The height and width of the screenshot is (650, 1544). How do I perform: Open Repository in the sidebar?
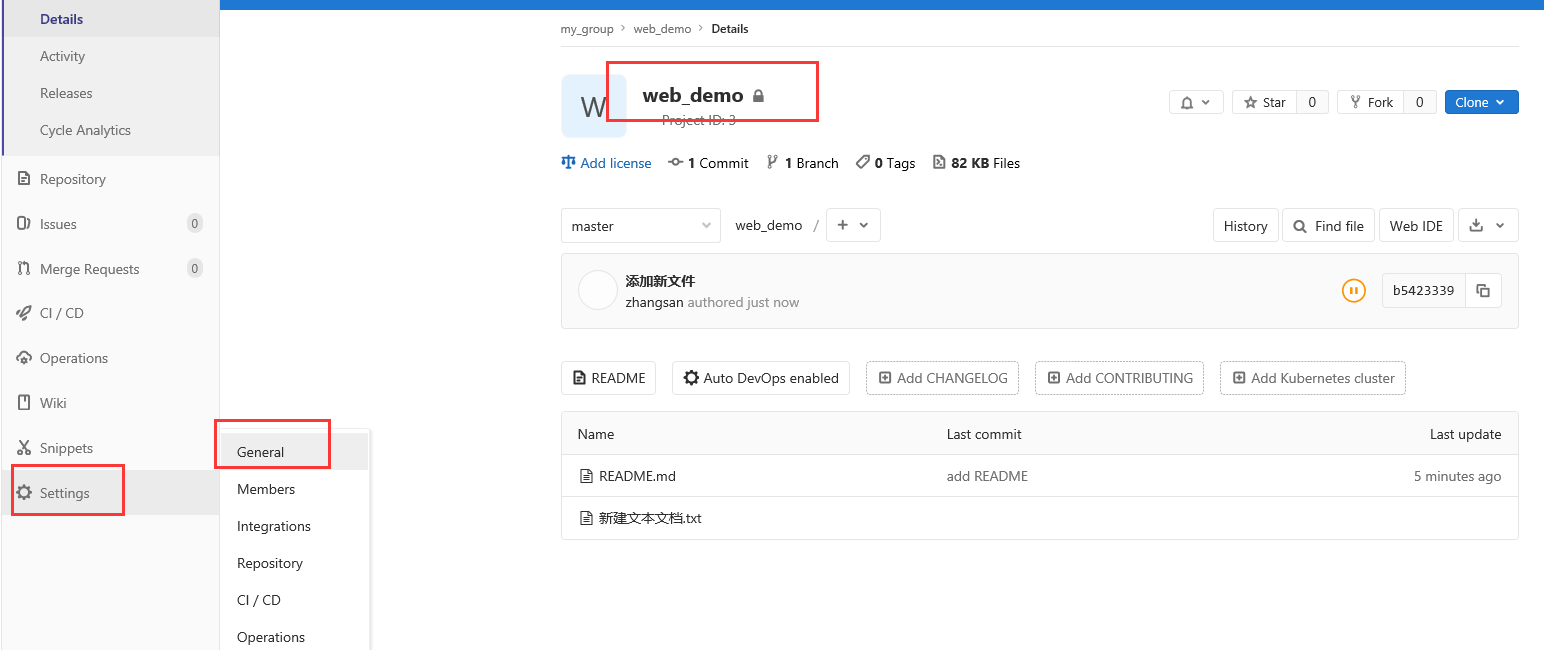tap(110, 179)
